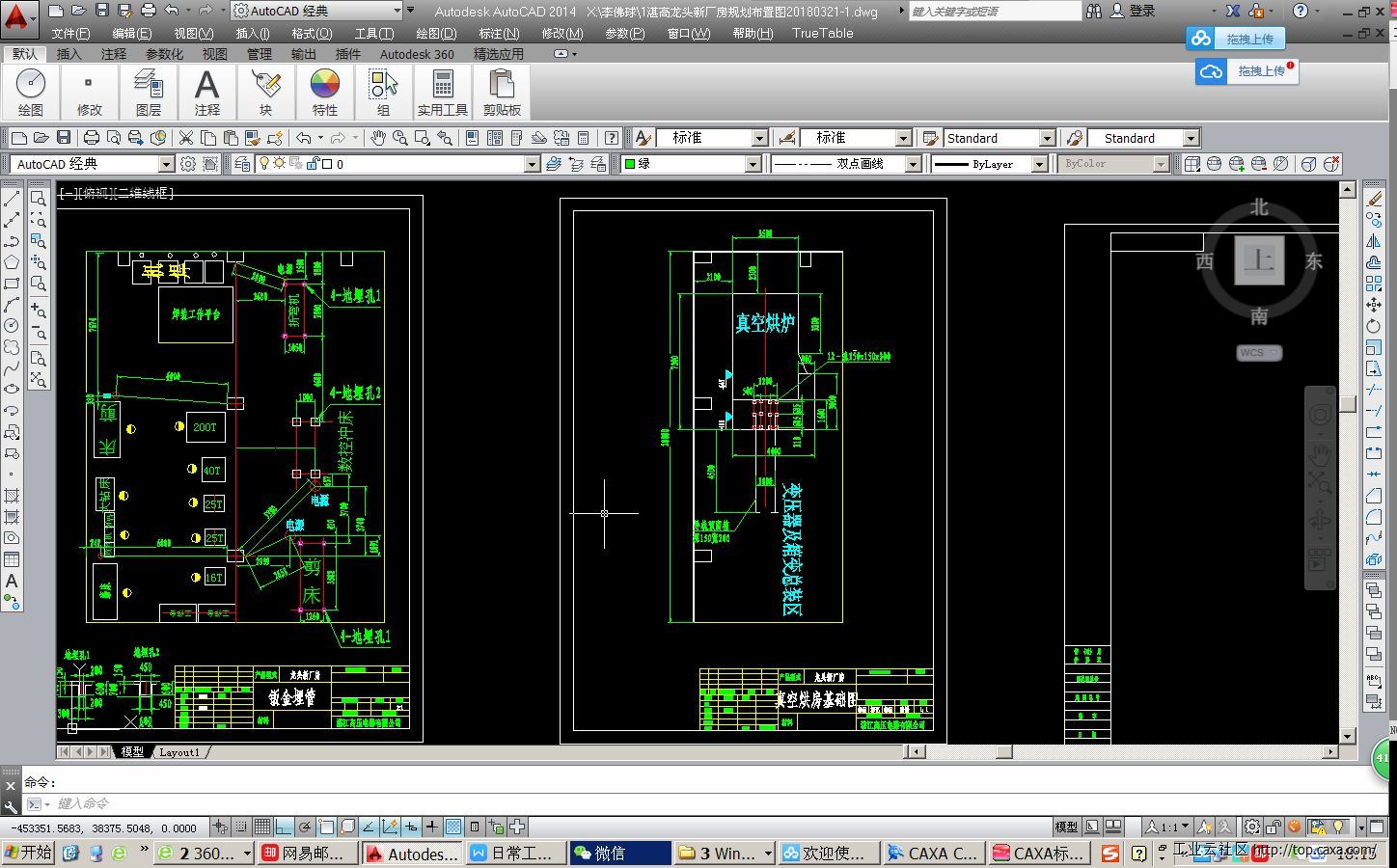Toggle lineweight display in status bar

(431, 827)
